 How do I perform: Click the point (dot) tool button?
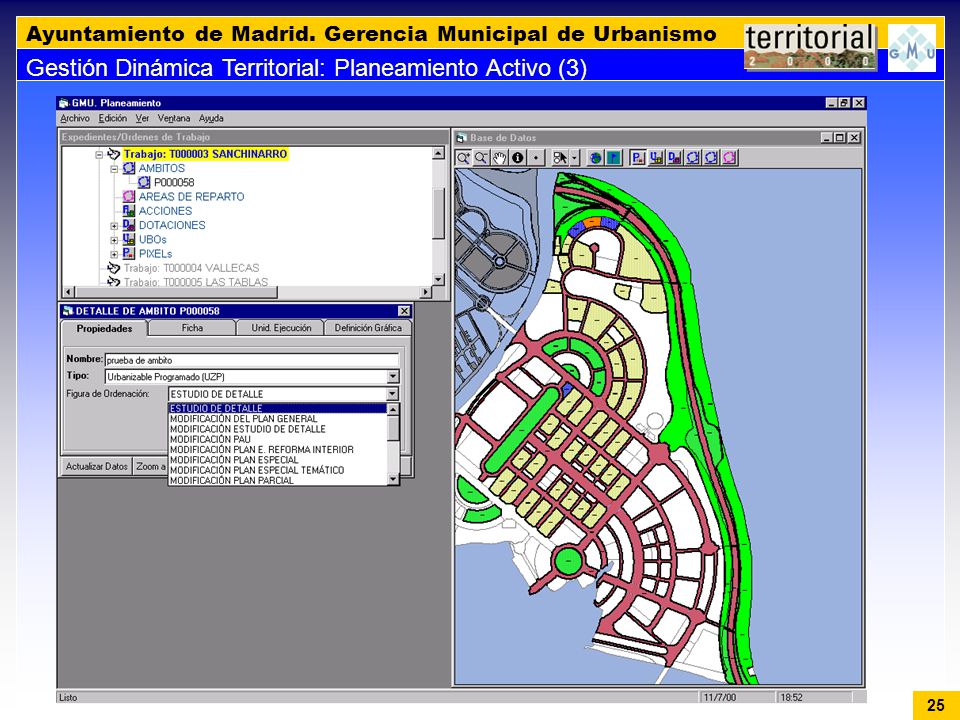536,158
